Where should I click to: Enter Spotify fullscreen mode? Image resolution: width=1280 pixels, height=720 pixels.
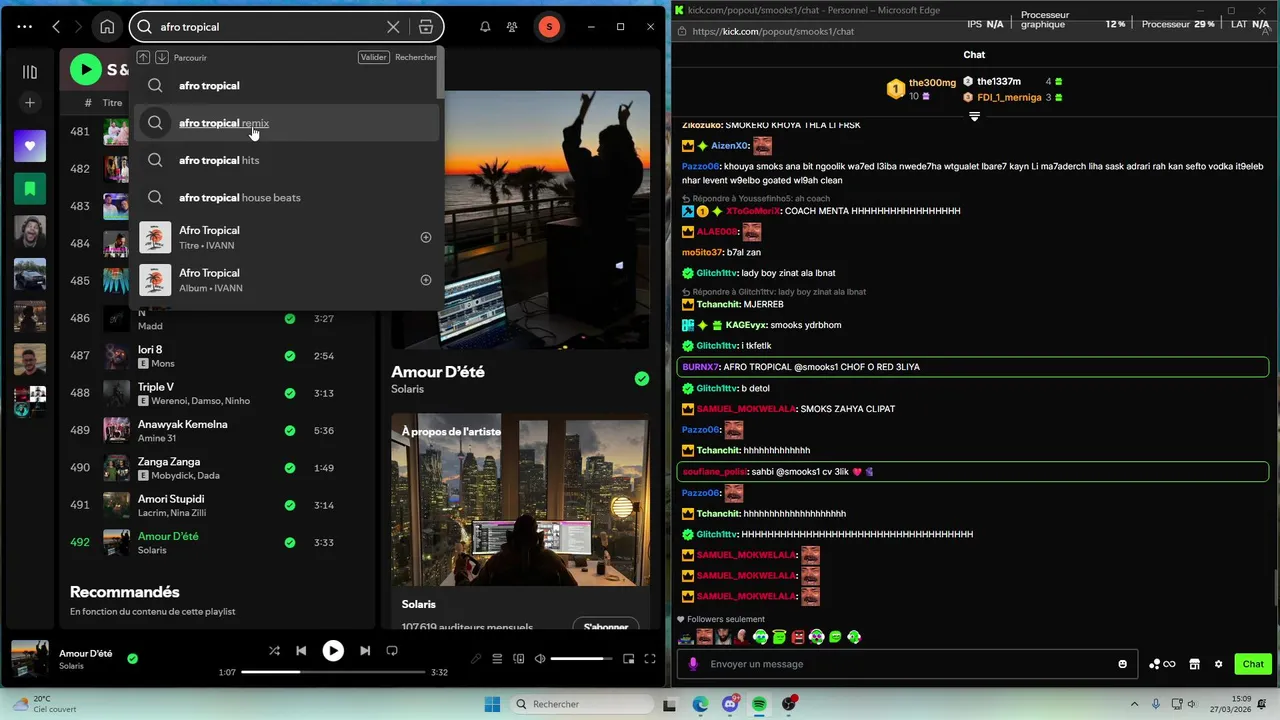pos(650,659)
